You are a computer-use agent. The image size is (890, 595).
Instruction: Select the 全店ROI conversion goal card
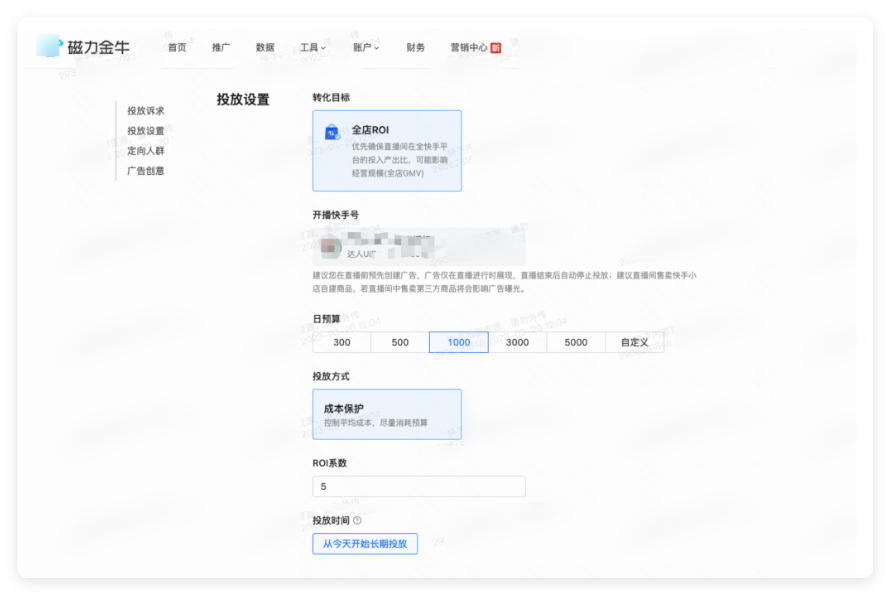388,150
